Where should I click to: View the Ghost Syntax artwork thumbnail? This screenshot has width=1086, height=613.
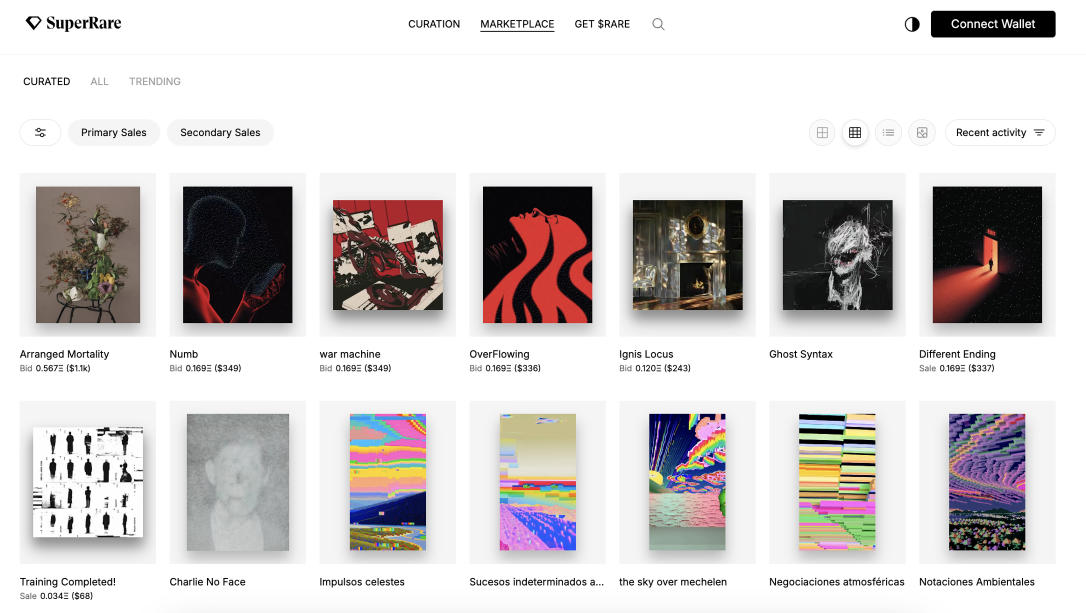[837, 255]
